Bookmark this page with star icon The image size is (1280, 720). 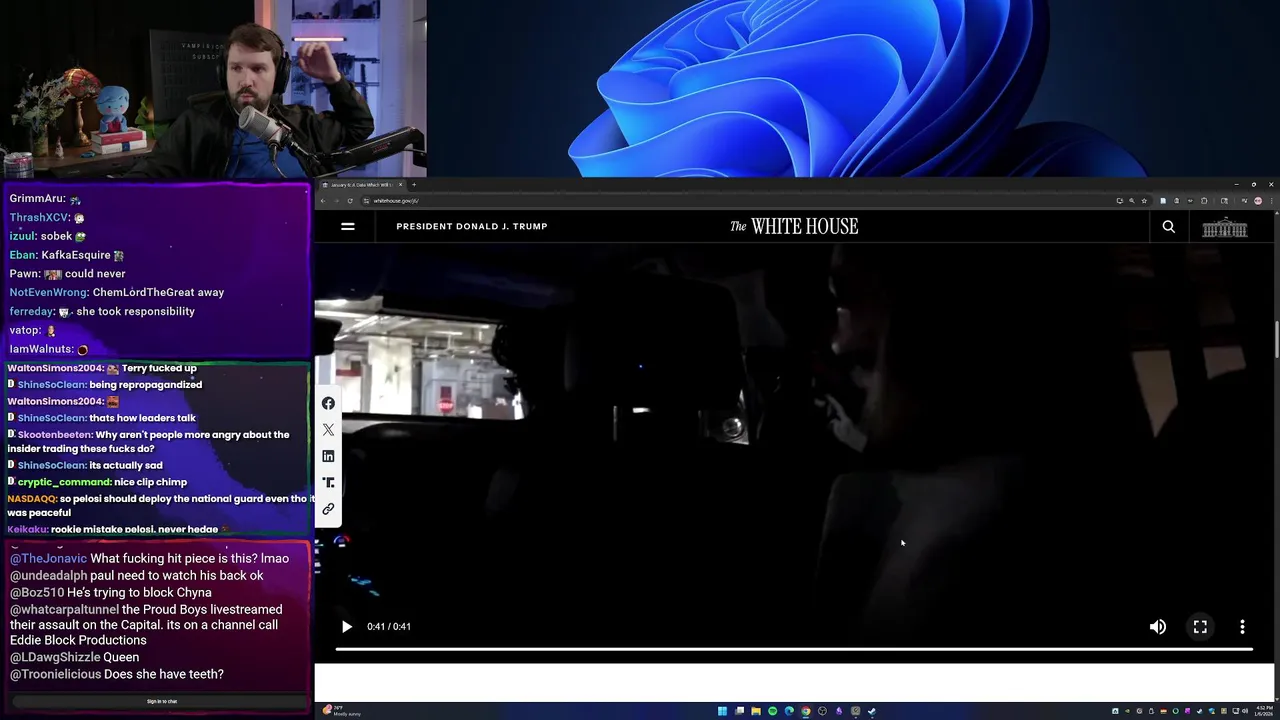tap(1145, 201)
